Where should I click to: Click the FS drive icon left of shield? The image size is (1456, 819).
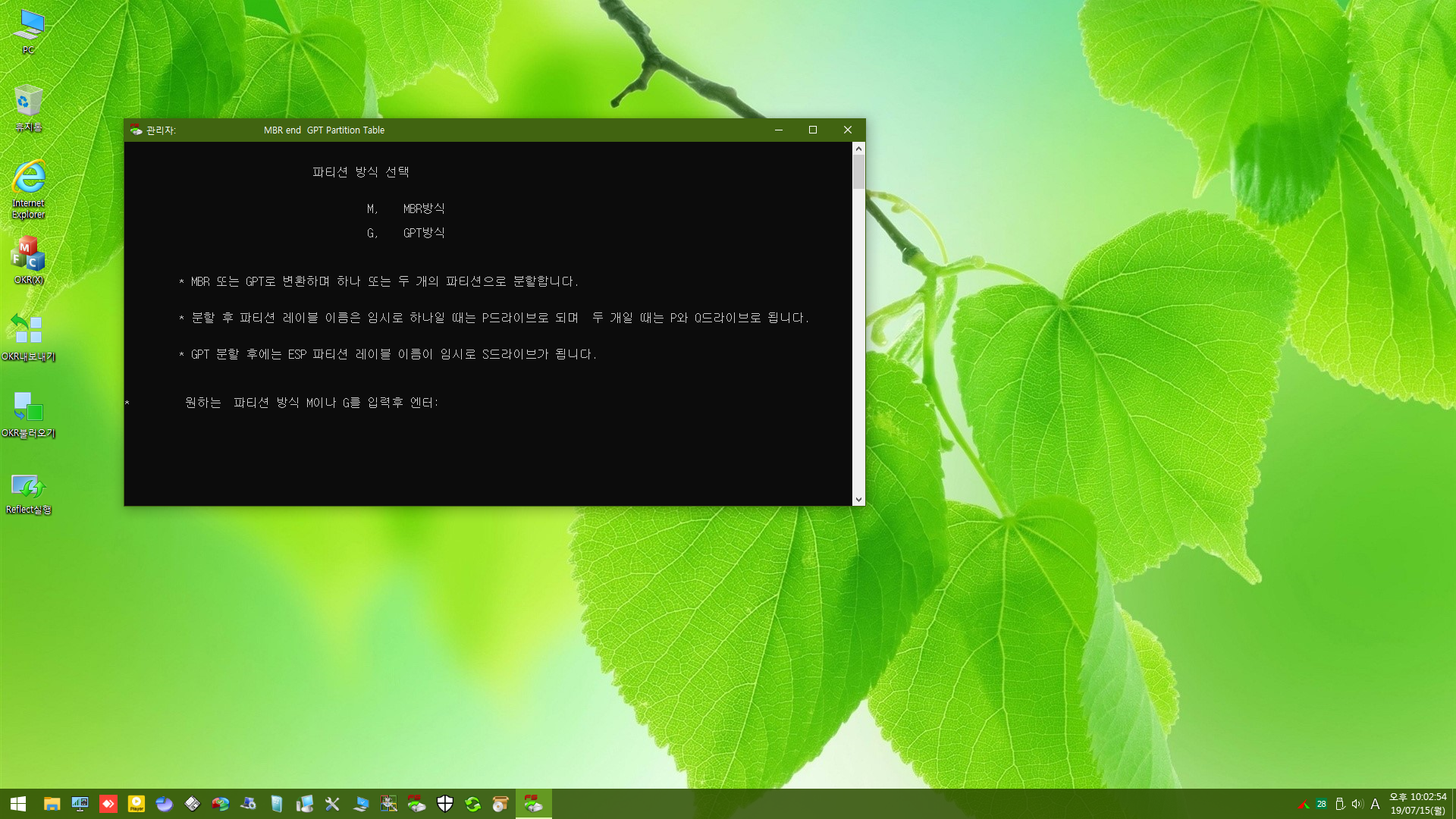(417, 804)
